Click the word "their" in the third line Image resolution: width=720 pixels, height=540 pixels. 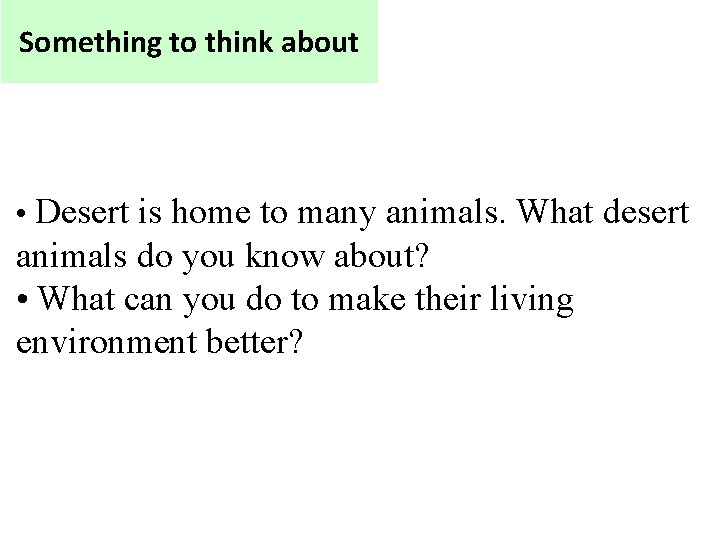click(x=448, y=298)
